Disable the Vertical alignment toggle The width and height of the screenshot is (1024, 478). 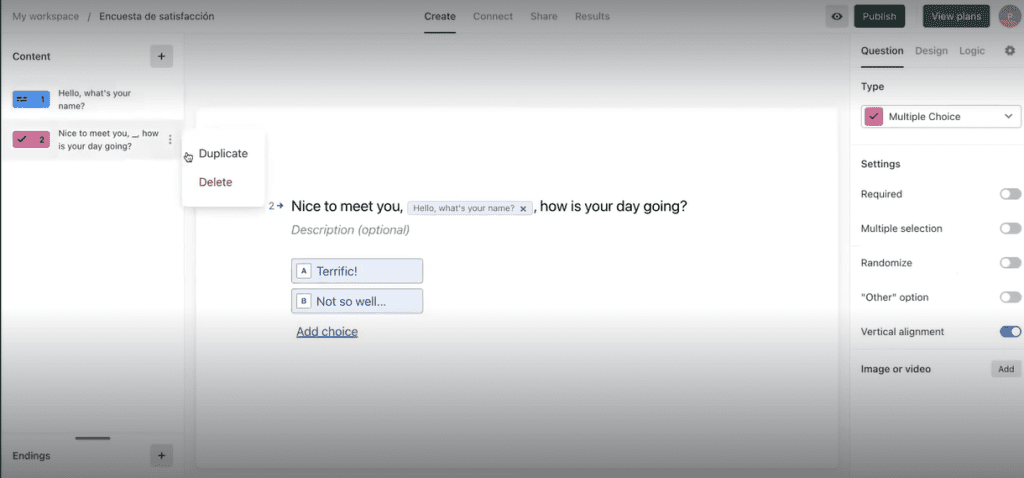(1010, 332)
